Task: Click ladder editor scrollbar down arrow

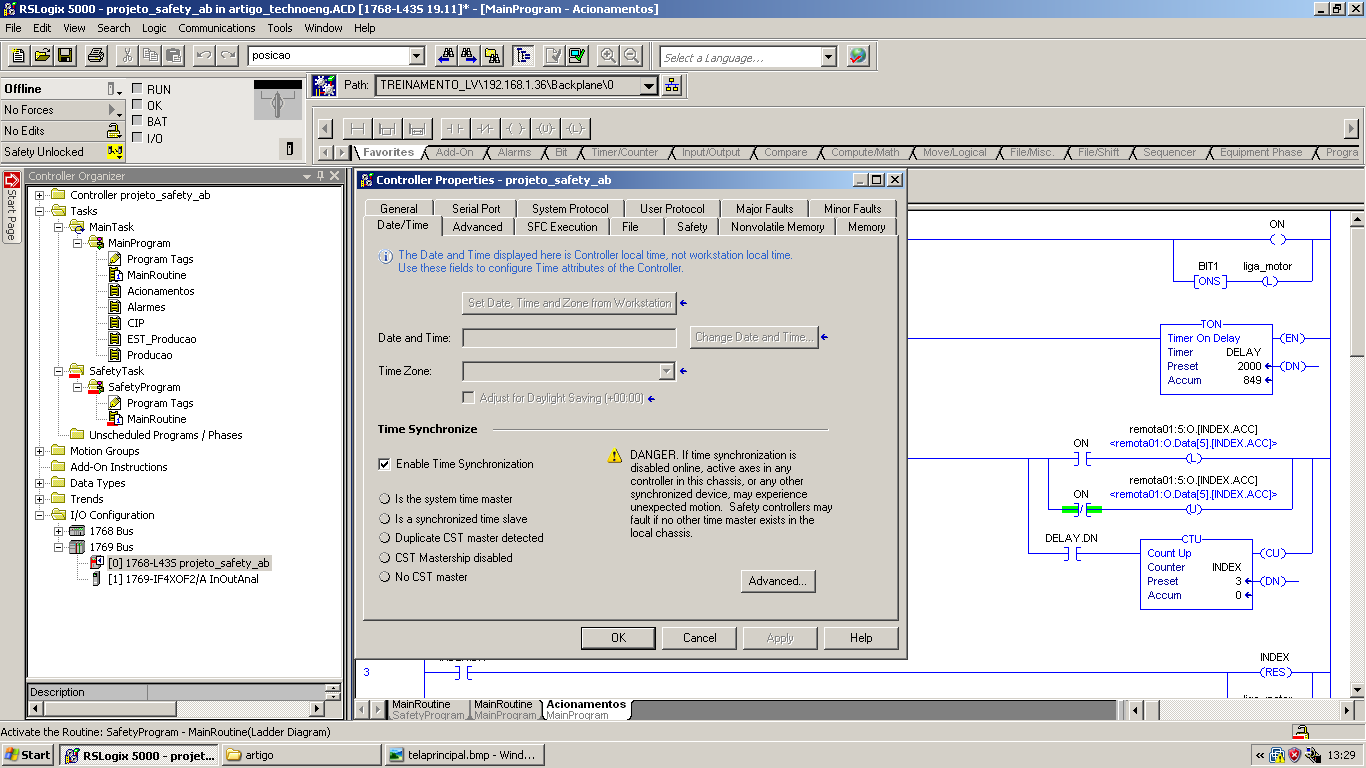Action: (1357, 690)
